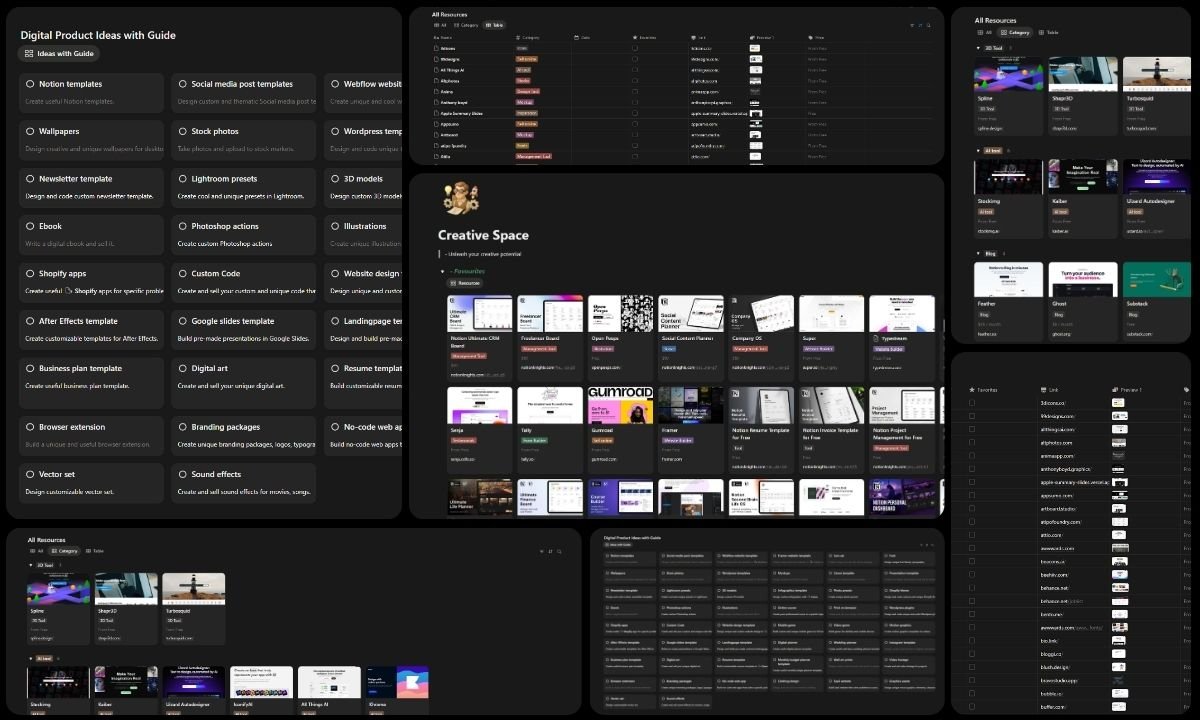Check the box next to attio.com in the right table
The height and width of the screenshot is (720, 1200).
[972, 535]
